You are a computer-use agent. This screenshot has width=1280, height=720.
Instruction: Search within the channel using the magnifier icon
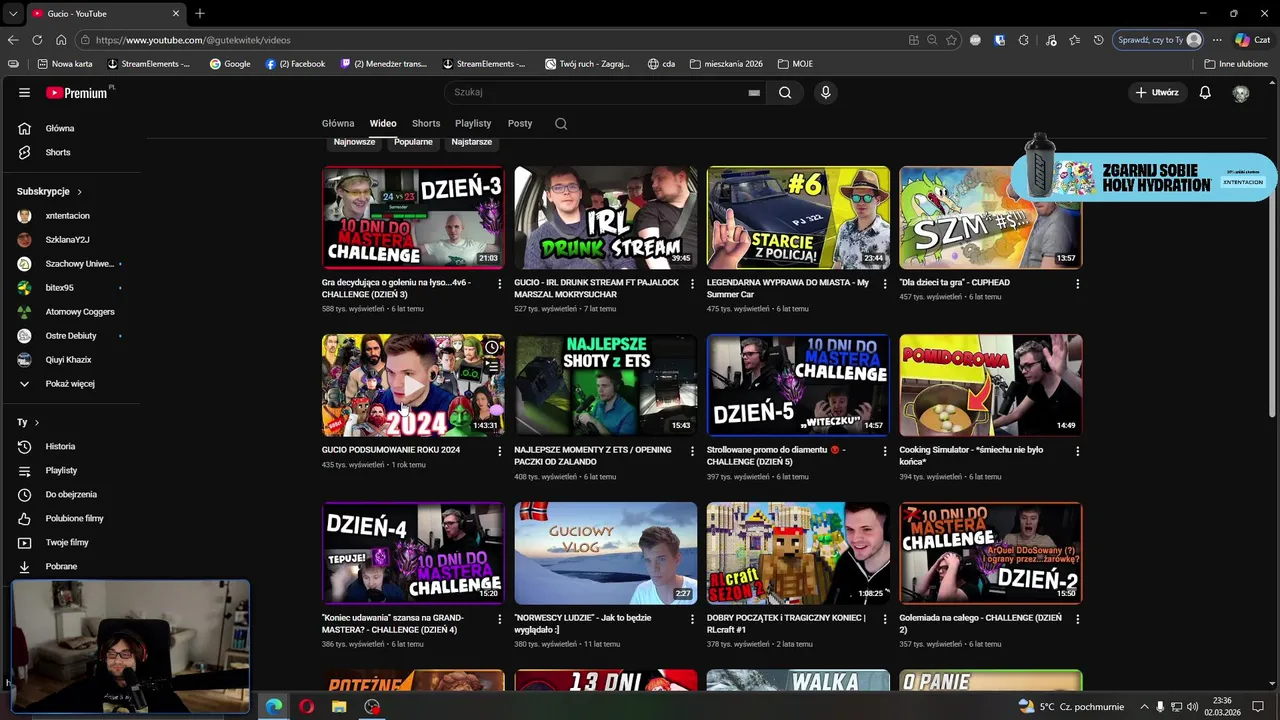pos(561,123)
